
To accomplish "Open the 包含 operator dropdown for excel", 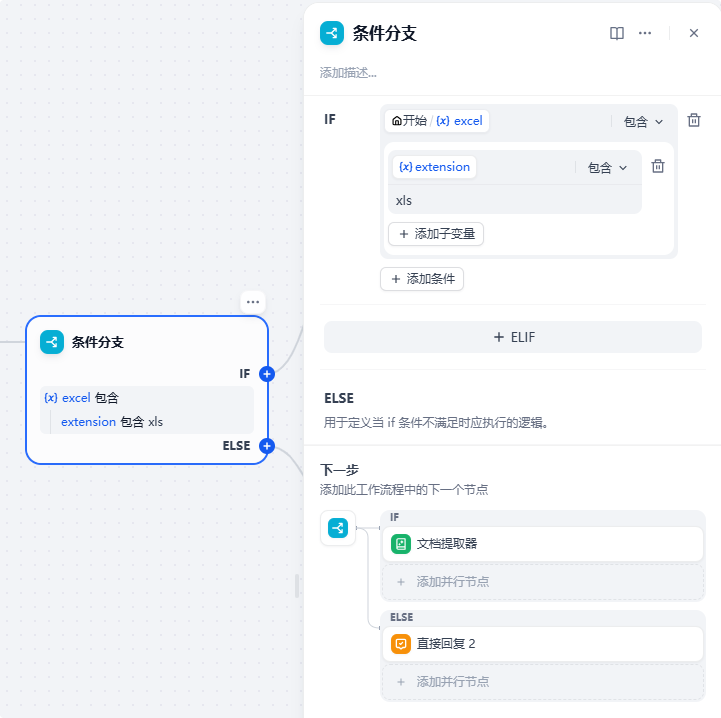I will pyautogui.click(x=643, y=121).
